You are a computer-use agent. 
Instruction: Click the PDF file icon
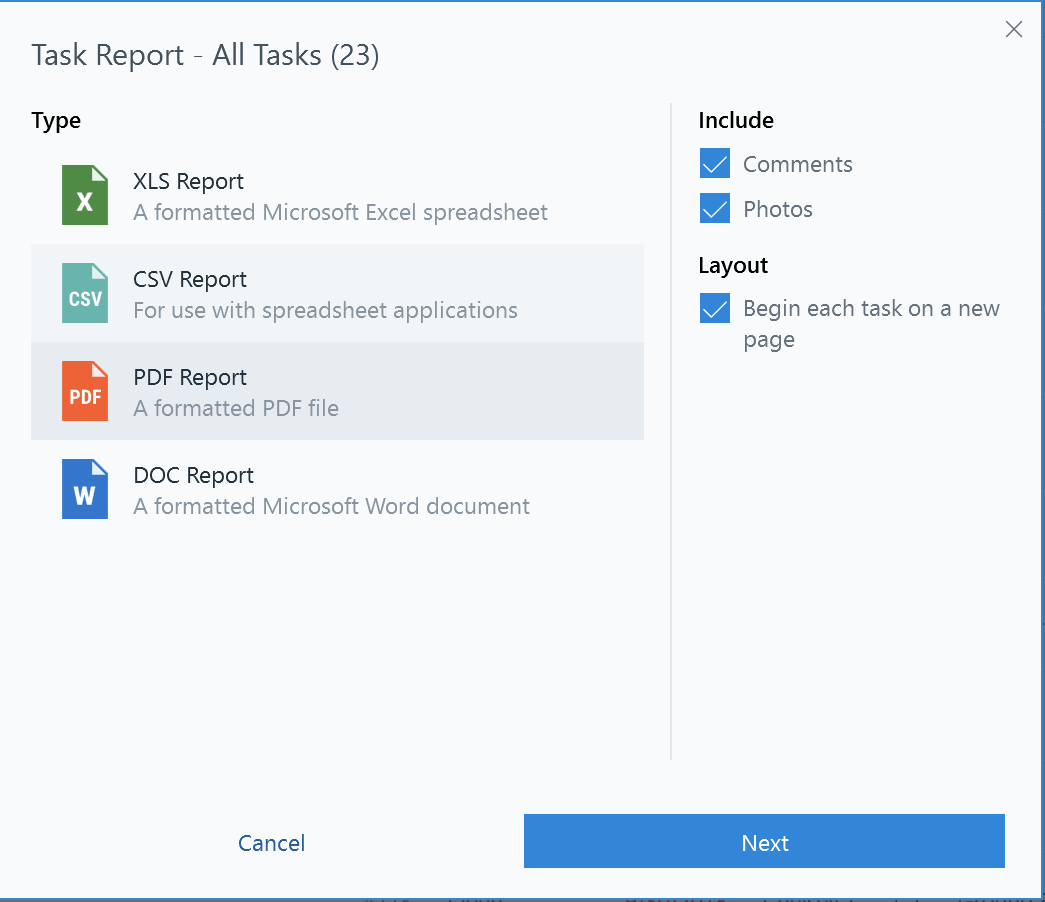coord(85,391)
